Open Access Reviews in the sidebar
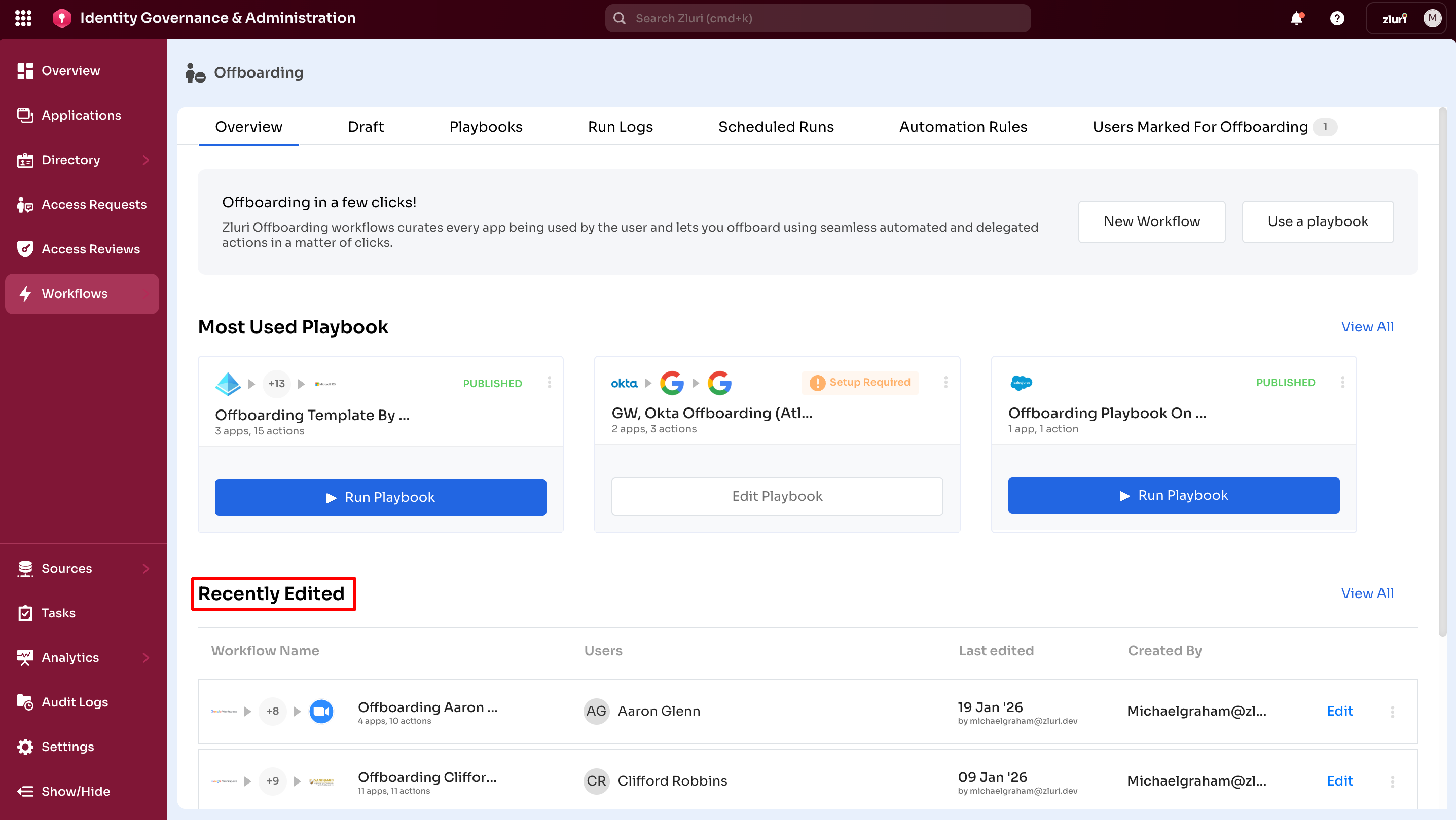1456x820 pixels. [90, 249]
